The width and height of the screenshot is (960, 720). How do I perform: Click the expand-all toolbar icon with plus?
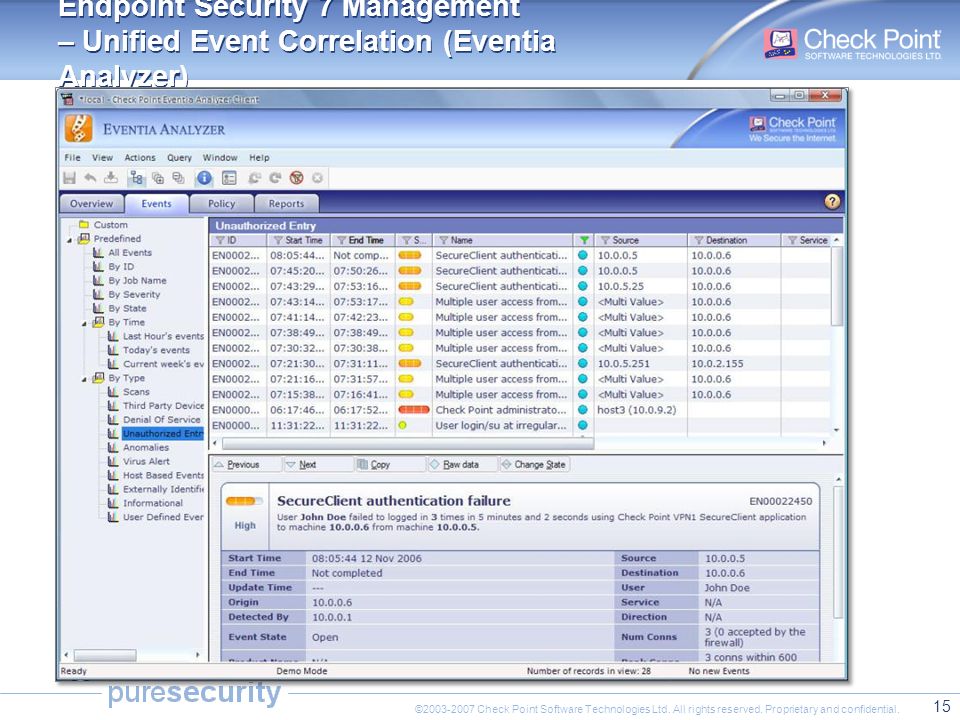158,178
